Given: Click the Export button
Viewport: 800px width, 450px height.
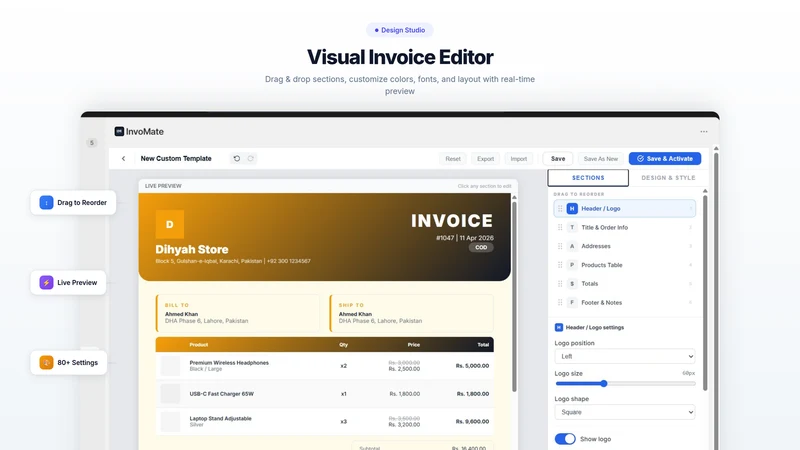Looking at the screenshot, I should click(486, 159).
